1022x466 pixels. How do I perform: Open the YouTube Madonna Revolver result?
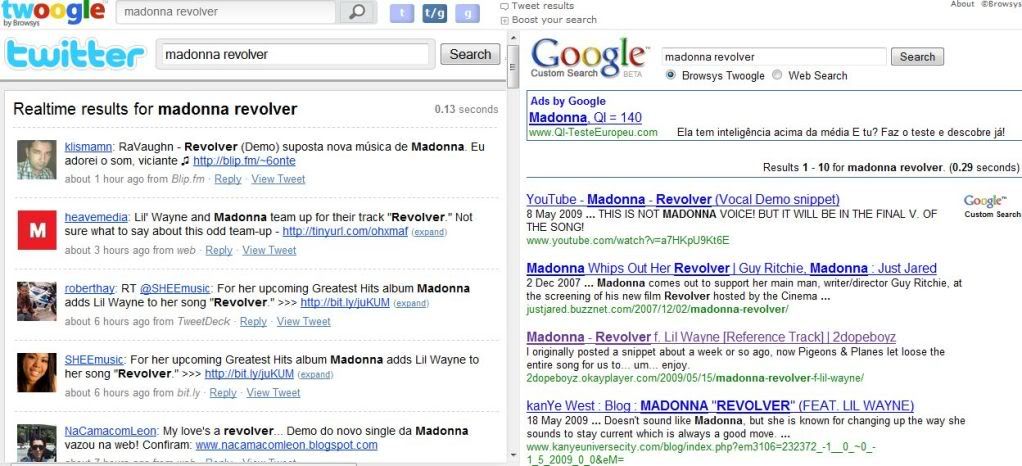(682, 199)
